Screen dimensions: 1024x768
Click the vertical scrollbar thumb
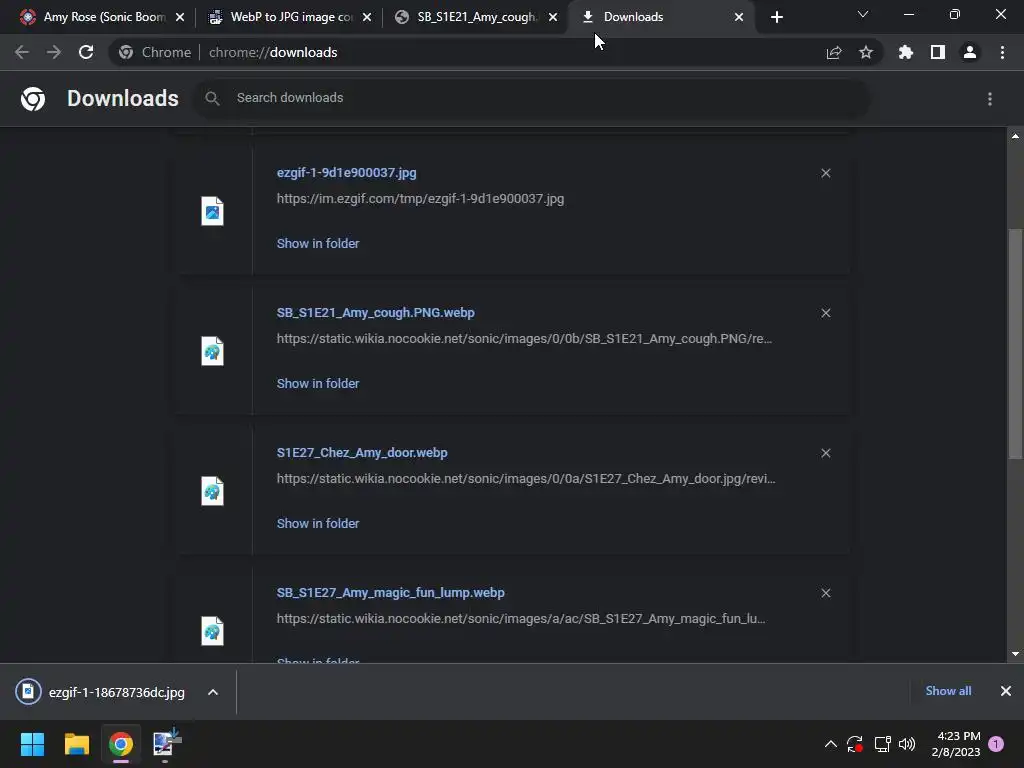1015,344
